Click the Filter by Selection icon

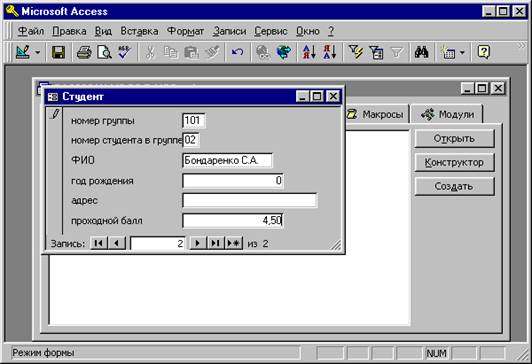click(356, 53)
